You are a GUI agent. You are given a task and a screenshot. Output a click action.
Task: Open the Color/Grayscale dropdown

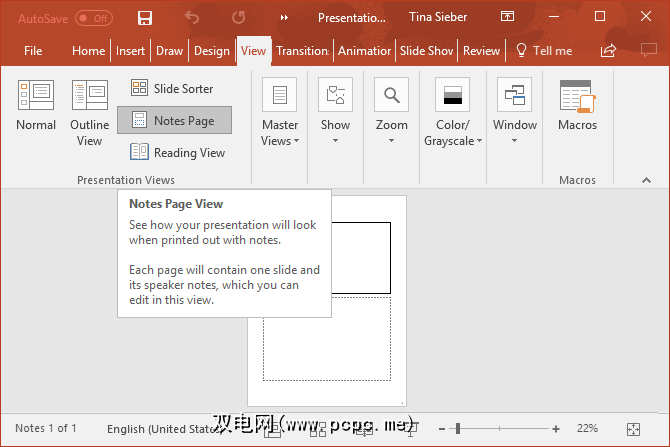pos(453,112)
